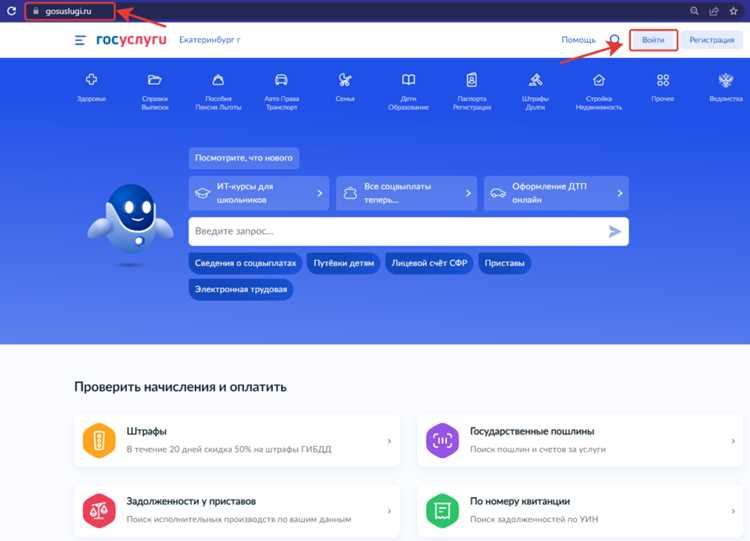The width and height of the screenshot is (750, 541).
Task: Click the robot assistant mascot
Action: coord(130,224)
